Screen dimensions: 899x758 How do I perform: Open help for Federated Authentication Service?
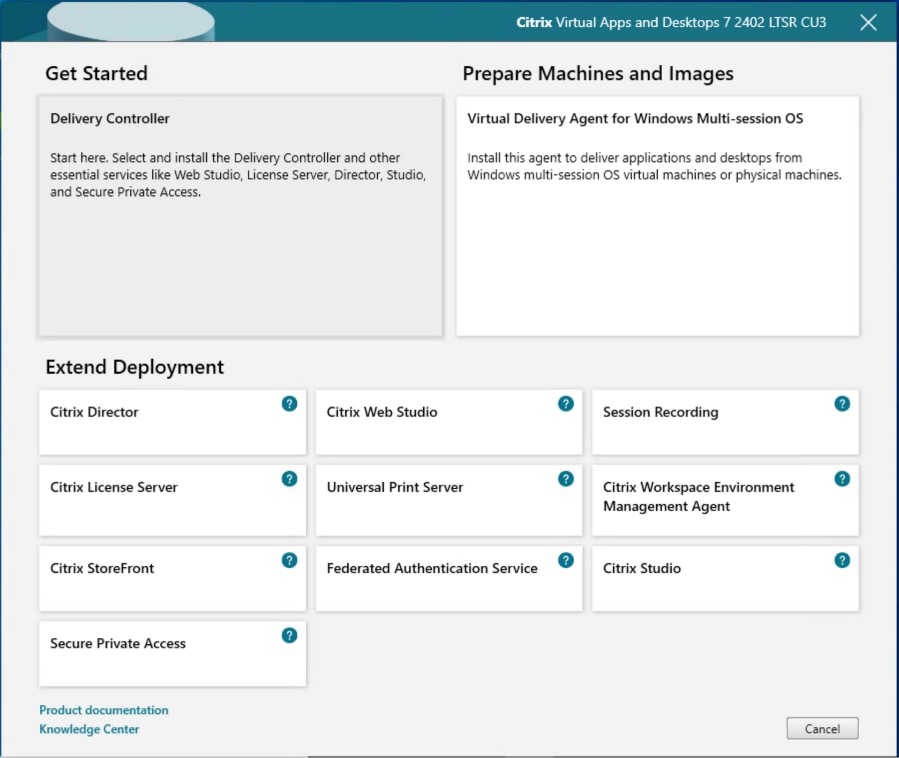[x=566, y=561]
